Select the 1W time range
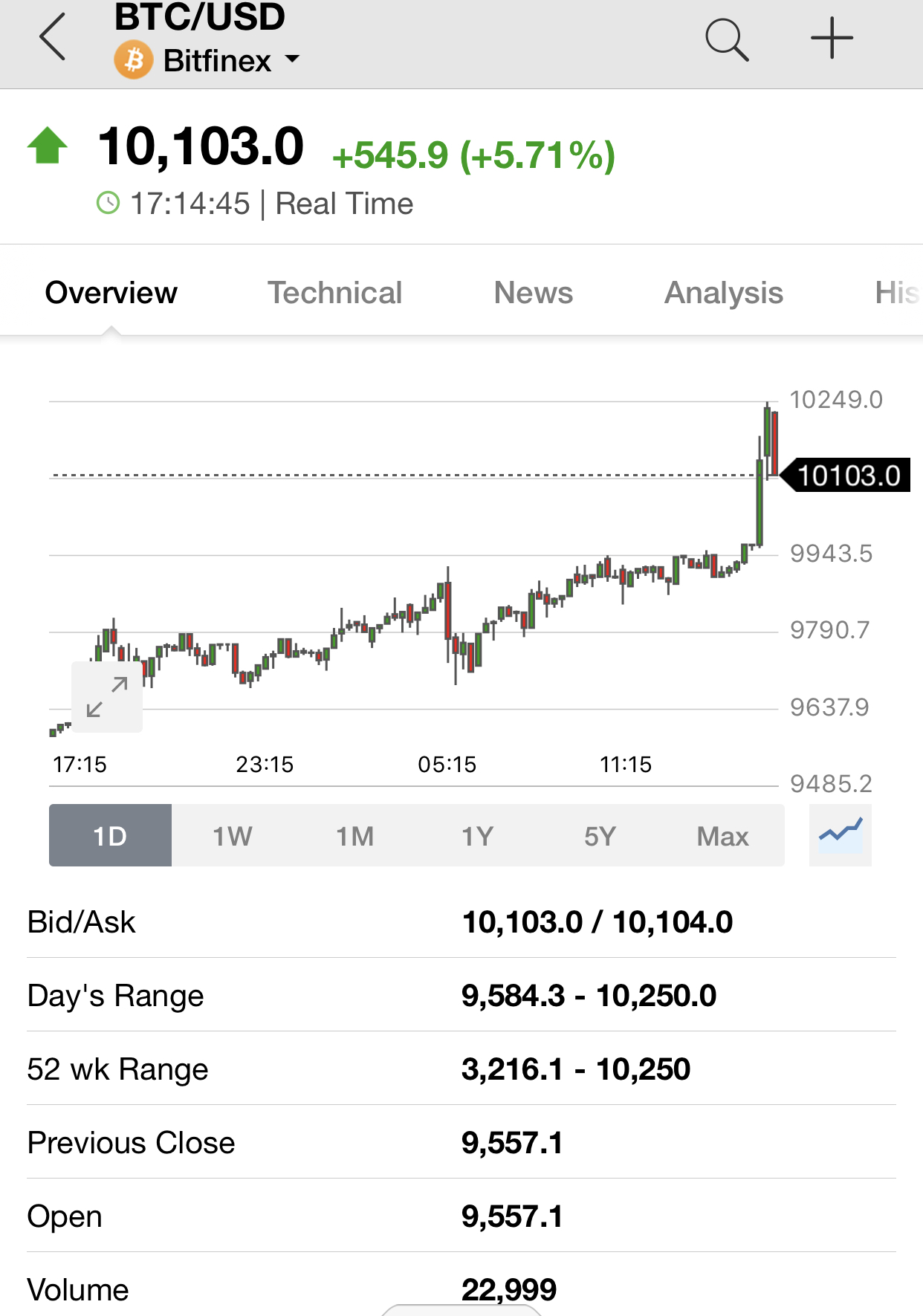The image size is (923, 1316). click(233, 835)
